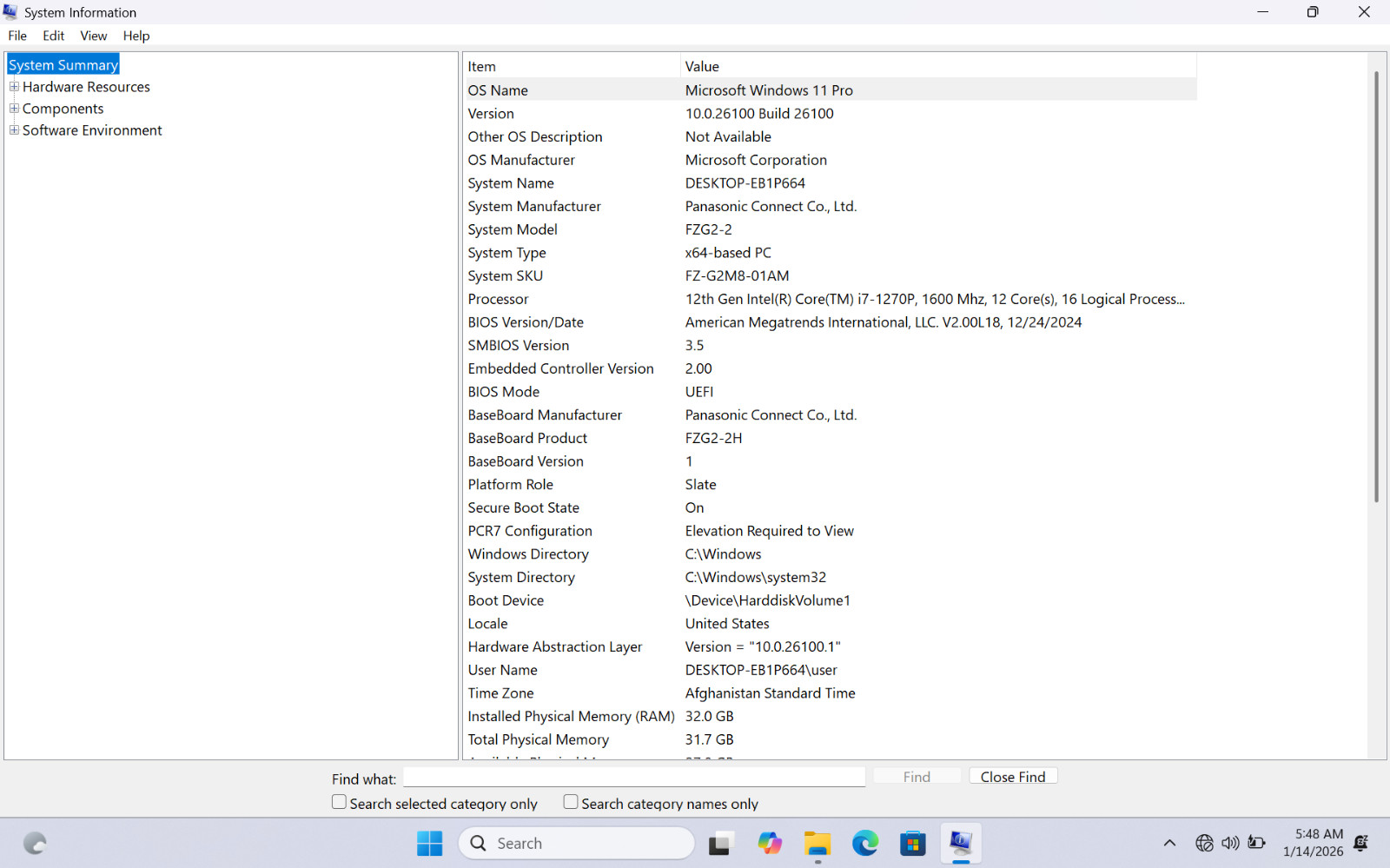
Task: Click the value DESKTOP-EB1P664 for System Name
Action: click(745, 183)
